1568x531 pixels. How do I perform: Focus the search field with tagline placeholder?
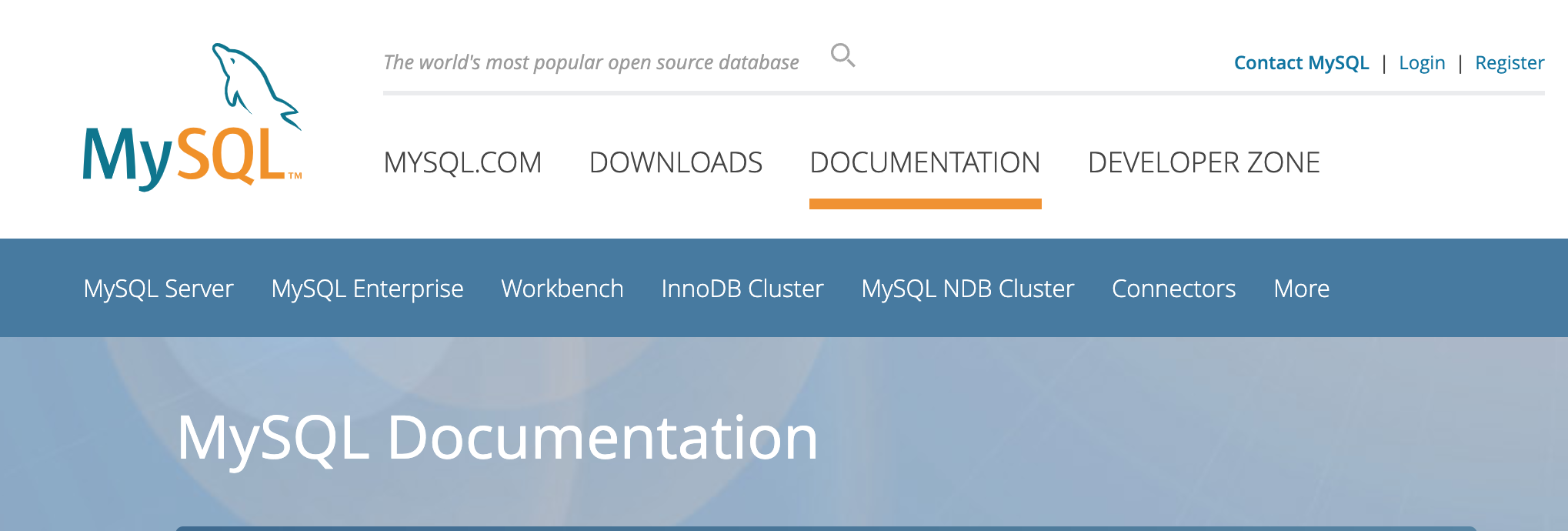(x=591, y=62)
